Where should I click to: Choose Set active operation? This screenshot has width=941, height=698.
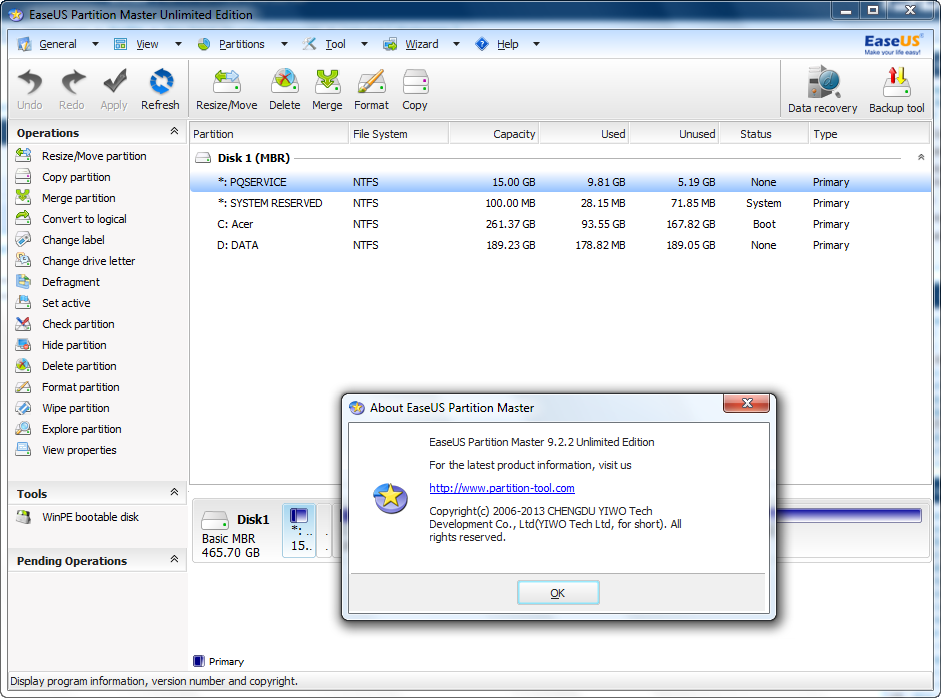(66, 303)
